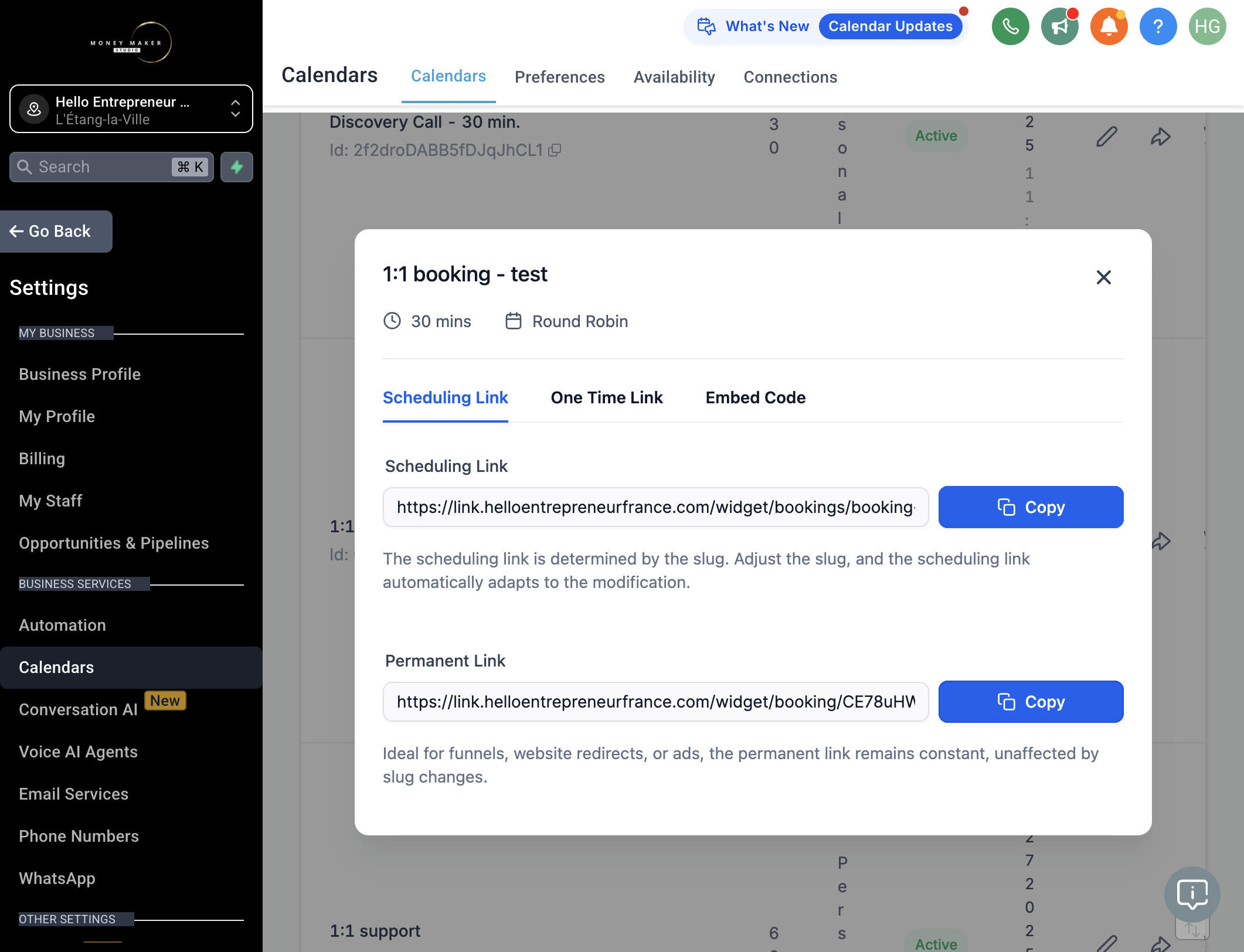
Task: Copy the Permanent Link URL
Action: (x=1031, y=702)
